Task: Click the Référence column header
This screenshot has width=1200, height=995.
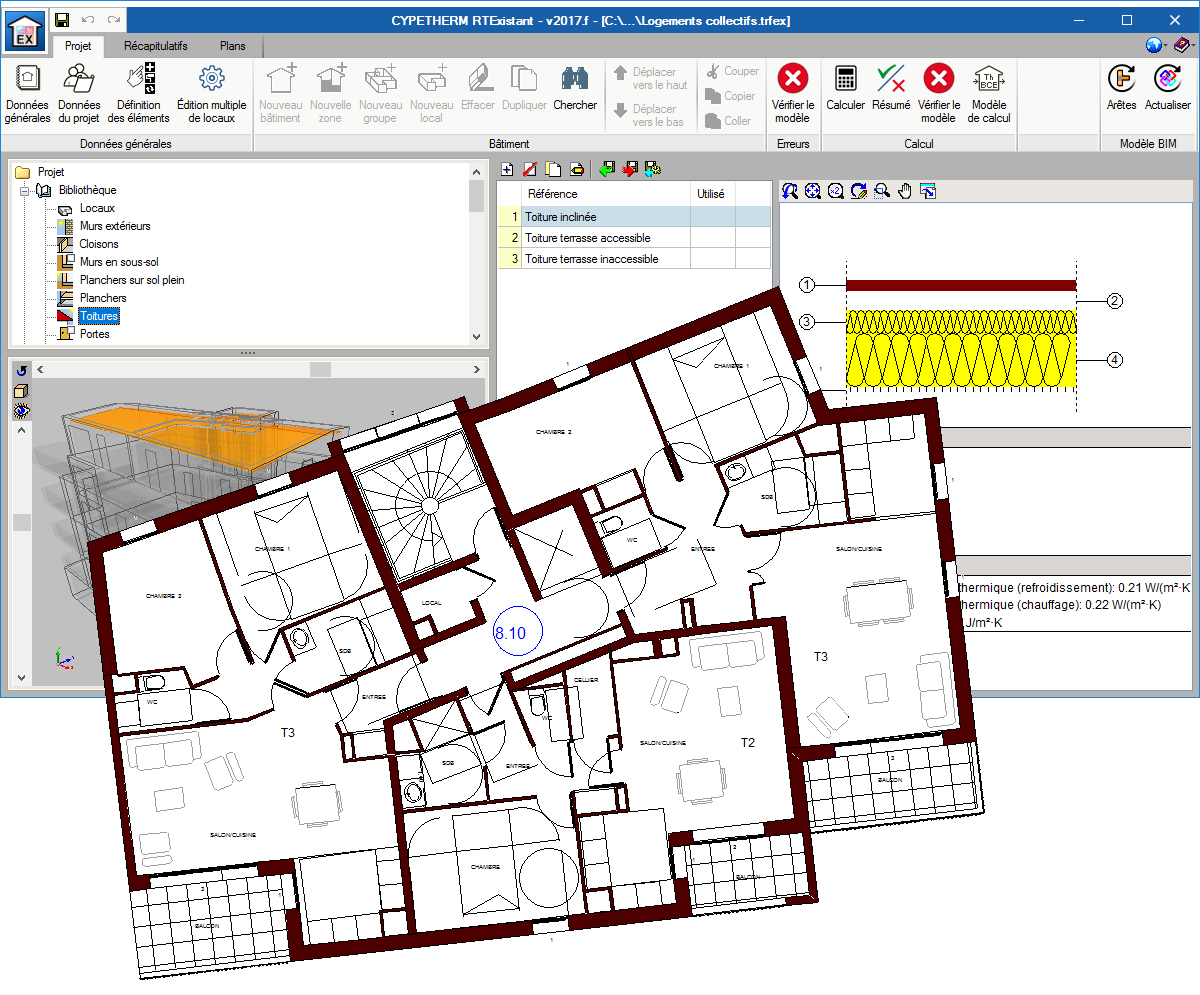Action: coord(606,194)
